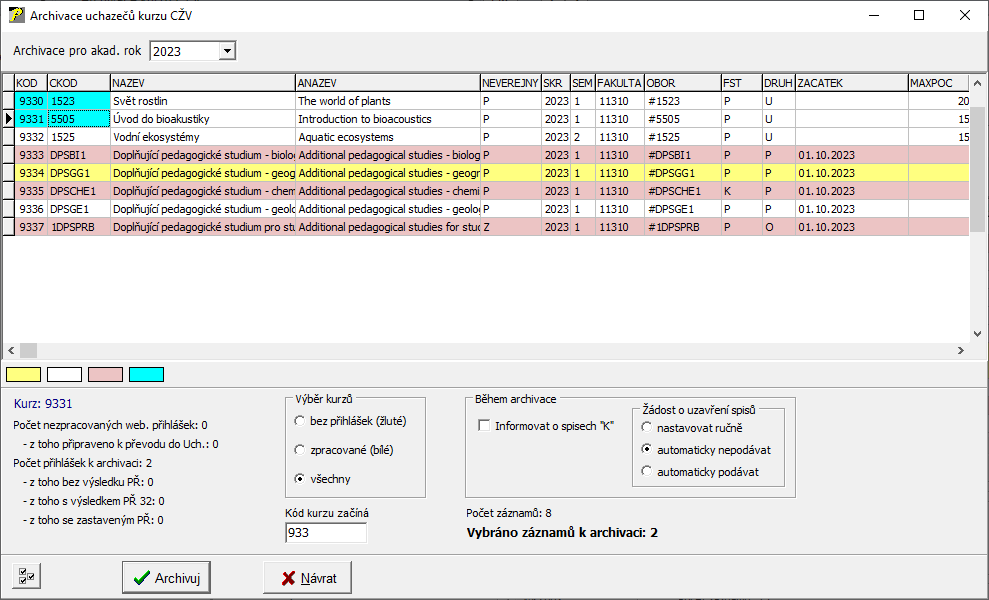Click the FAKULTA column header
The height and width of the screenshot is (600, 989).
619,83
